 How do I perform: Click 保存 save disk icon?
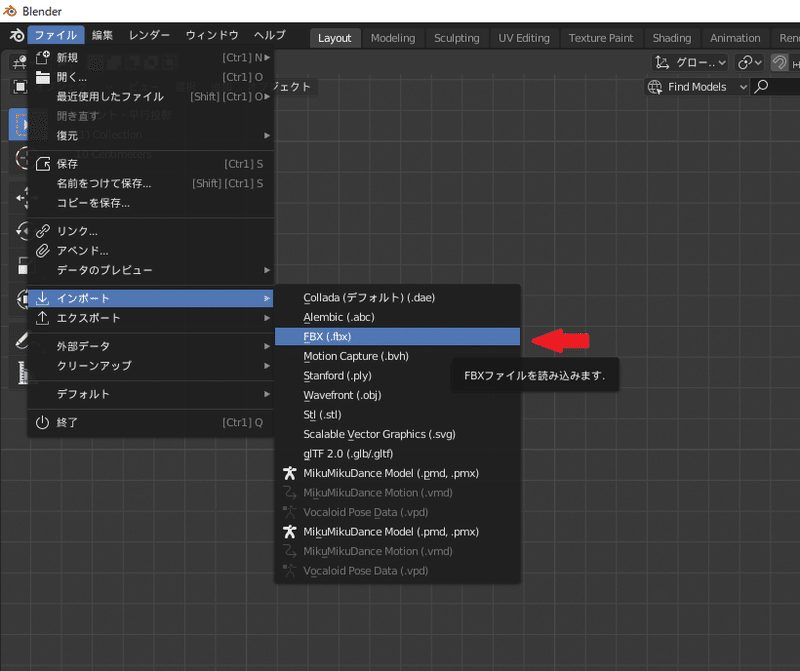(43, 164)
